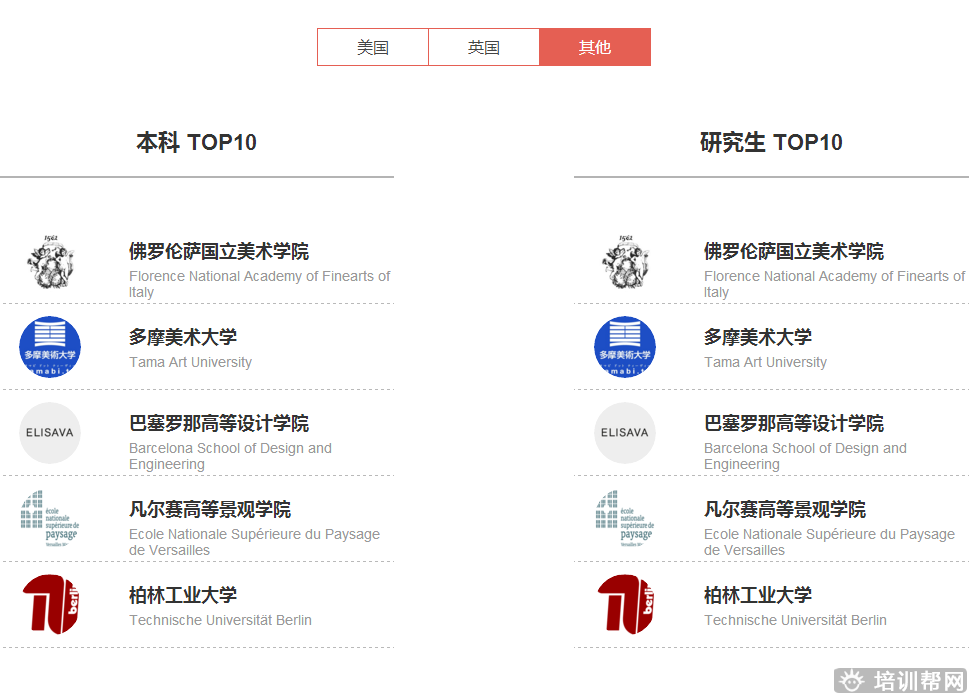Click 'Tama Art University' text in 研究生 list
This screenshot has height=698, width=972.
[x=766, y=362]
